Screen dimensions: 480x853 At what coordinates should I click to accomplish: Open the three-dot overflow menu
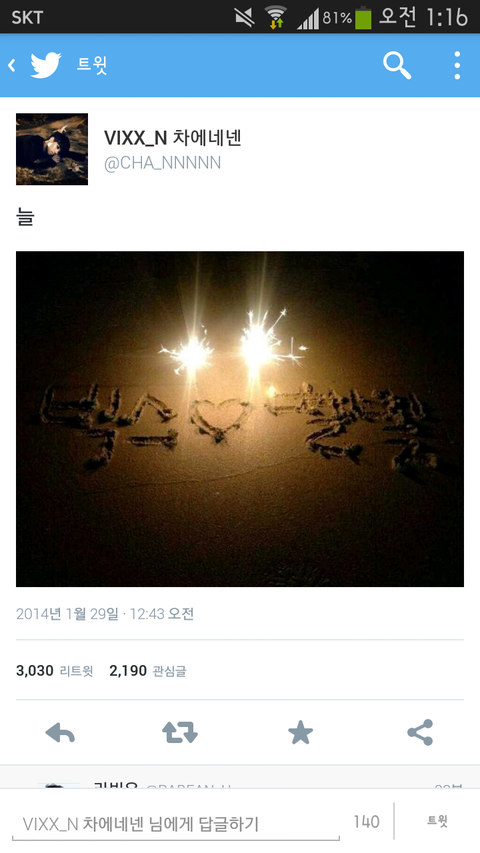(457, 66)
